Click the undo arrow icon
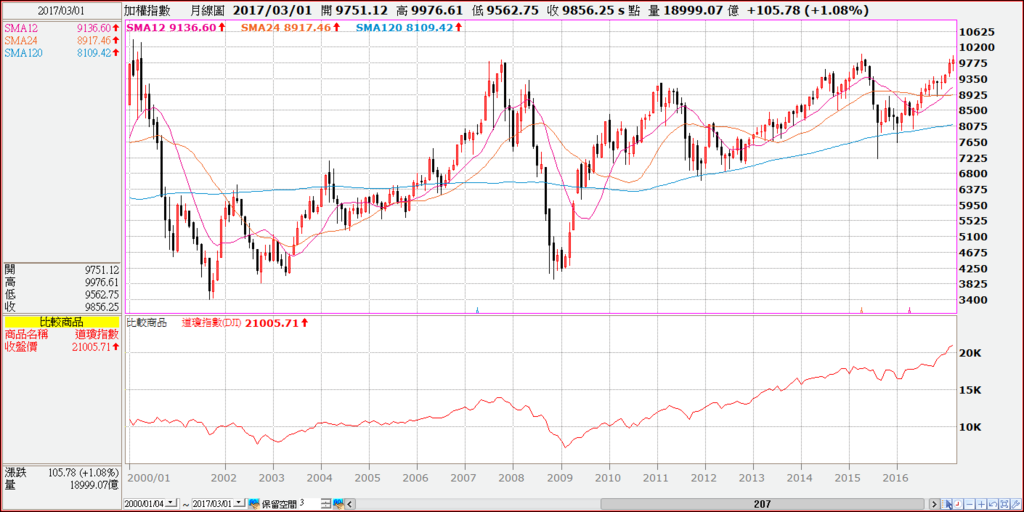 (x=993, y=504)
